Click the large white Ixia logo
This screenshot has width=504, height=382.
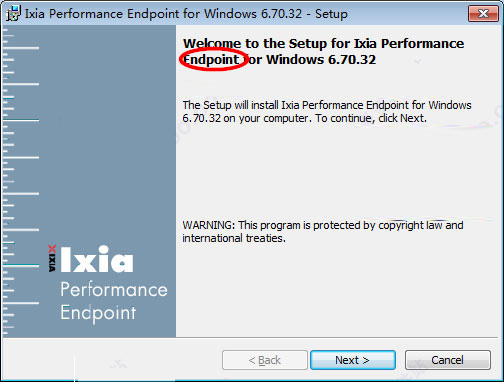tap(97, 259)
